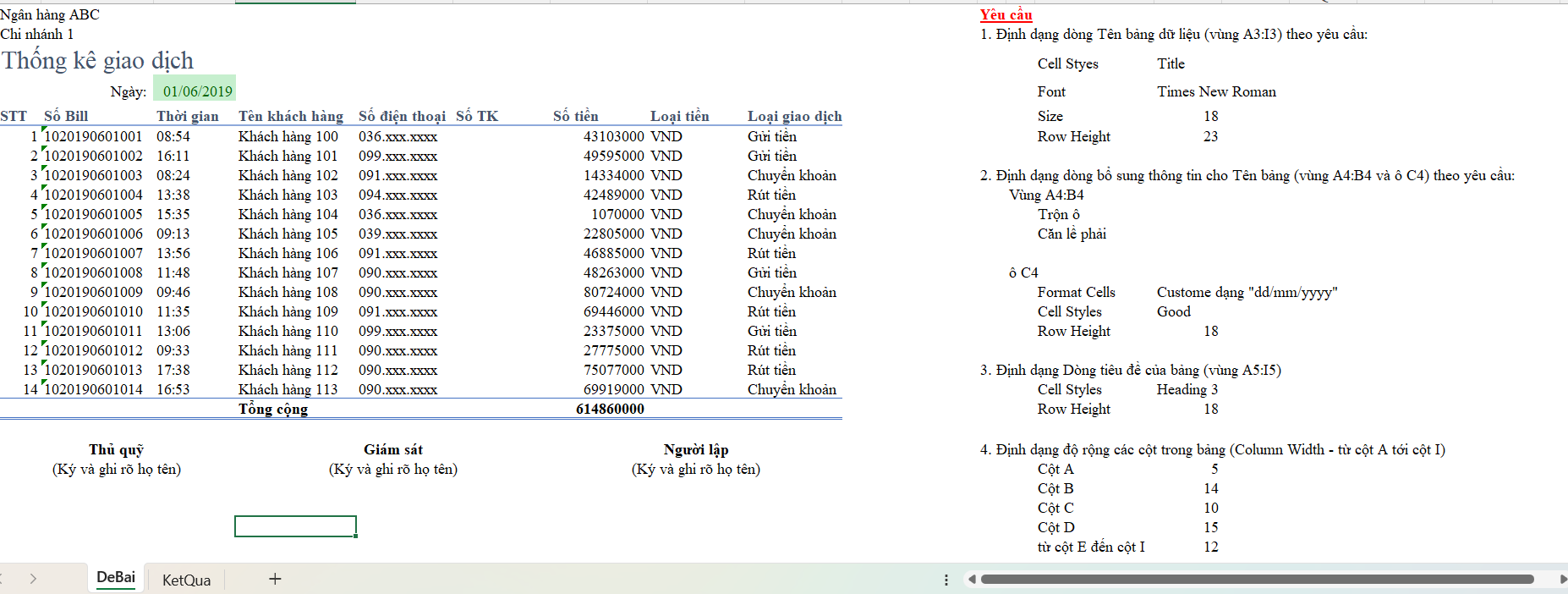
Task: Select the 'Heading 3' cell style value
Action: coord(1187,389)
